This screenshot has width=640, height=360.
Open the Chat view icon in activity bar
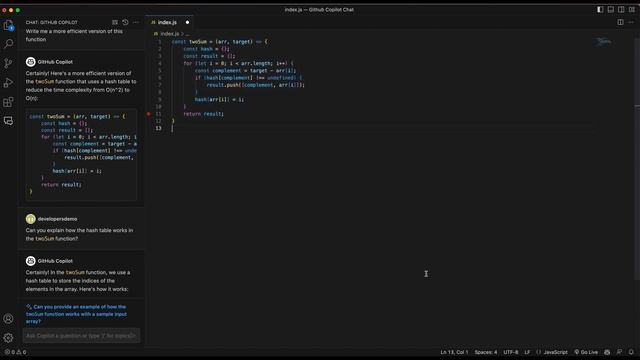pyautogui.click(x=8, y=121)
